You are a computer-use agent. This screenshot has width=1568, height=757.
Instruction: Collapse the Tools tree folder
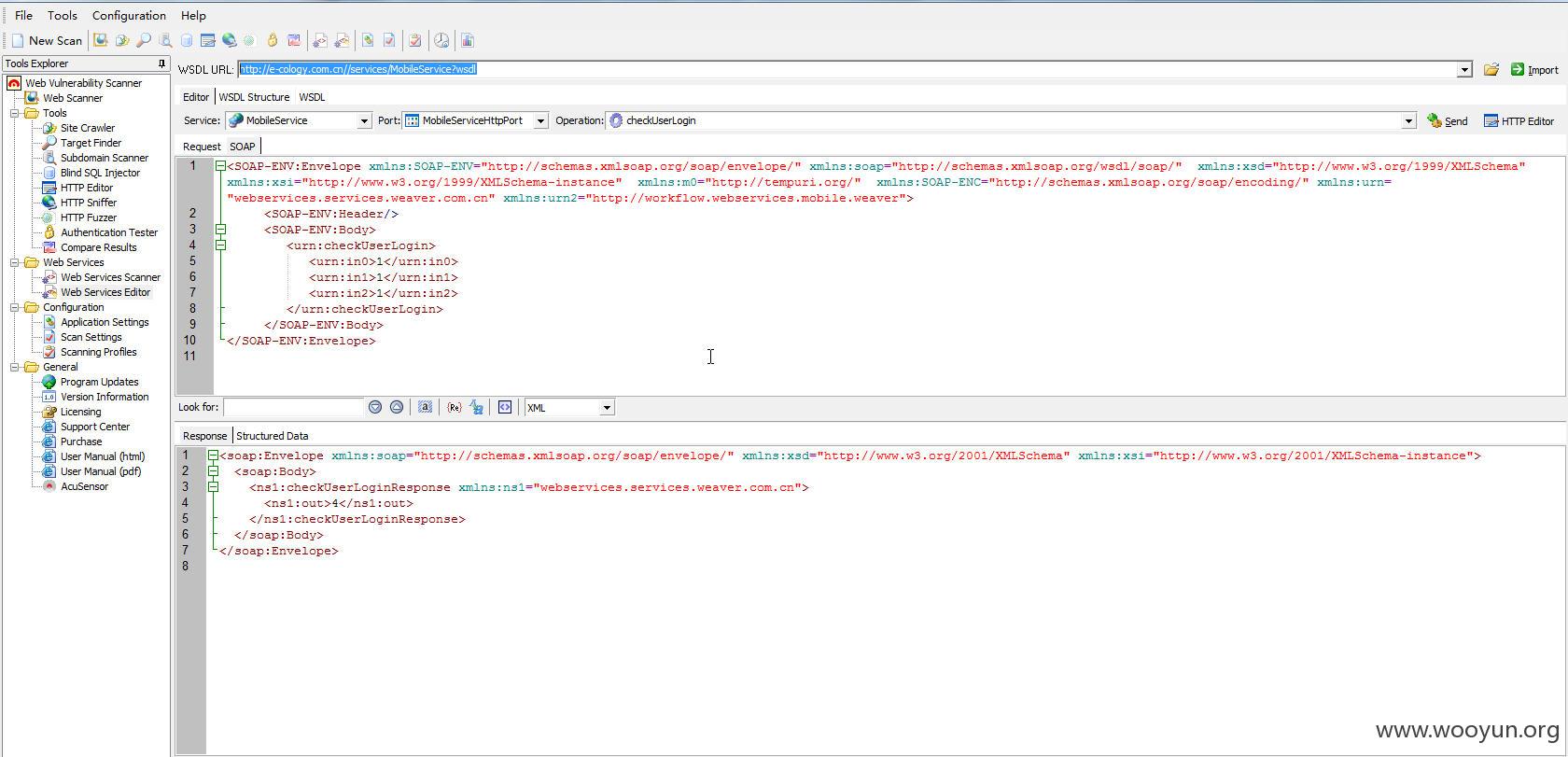[16, 113]
